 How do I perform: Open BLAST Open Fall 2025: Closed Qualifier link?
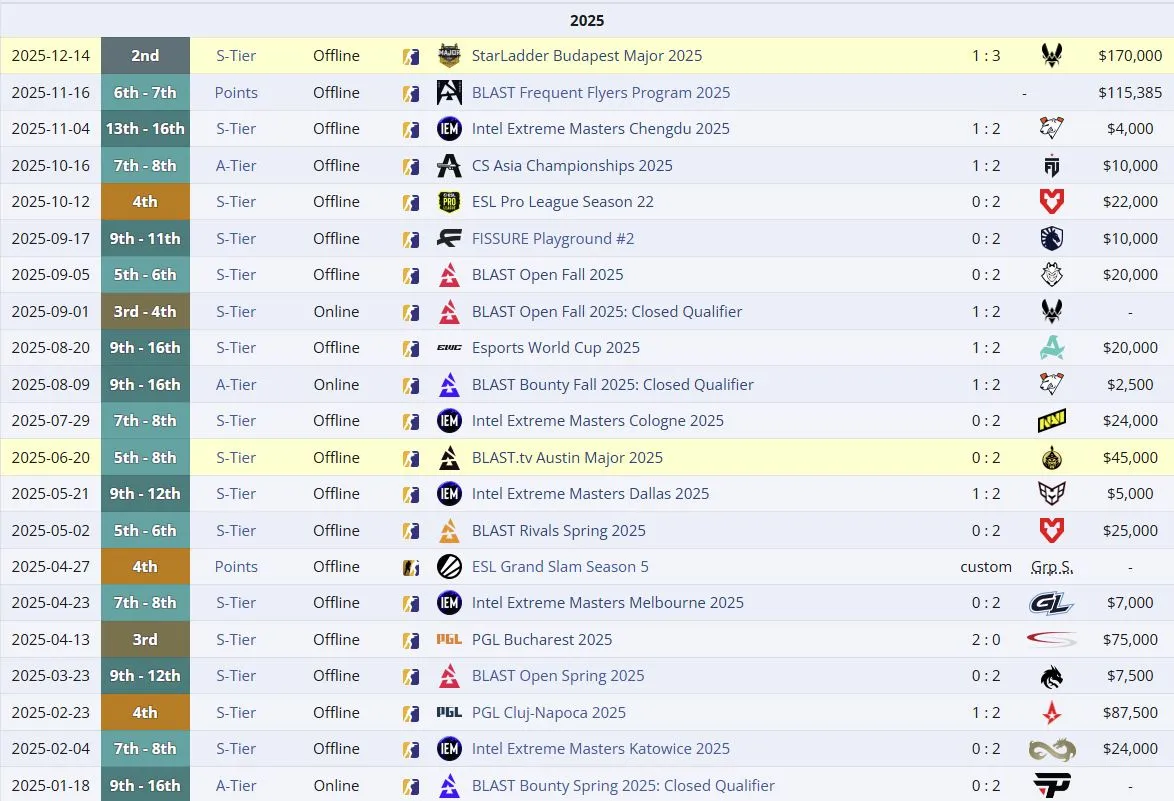(x=606, y=311)
